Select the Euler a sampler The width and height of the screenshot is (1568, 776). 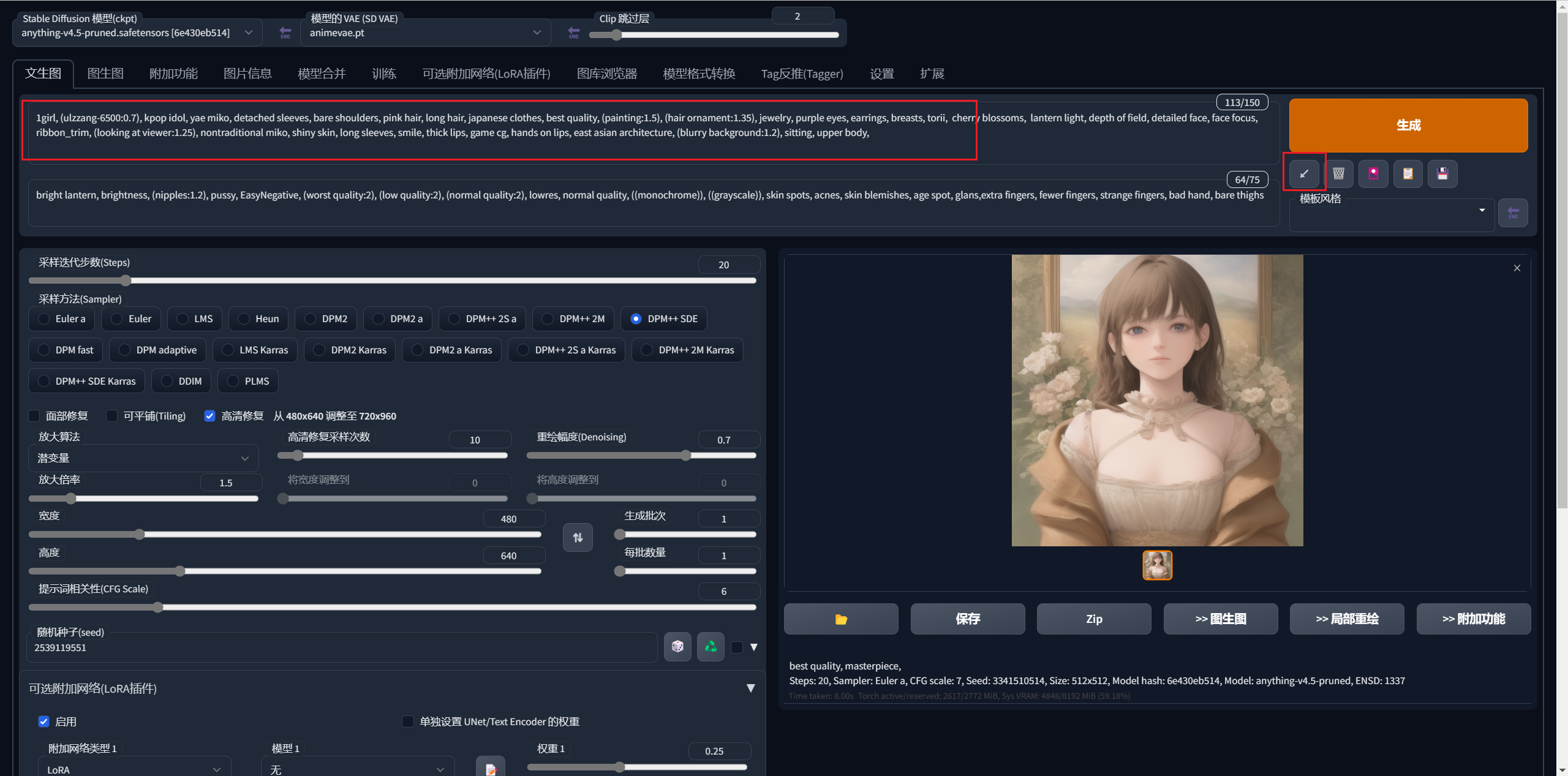pos(62,319)
